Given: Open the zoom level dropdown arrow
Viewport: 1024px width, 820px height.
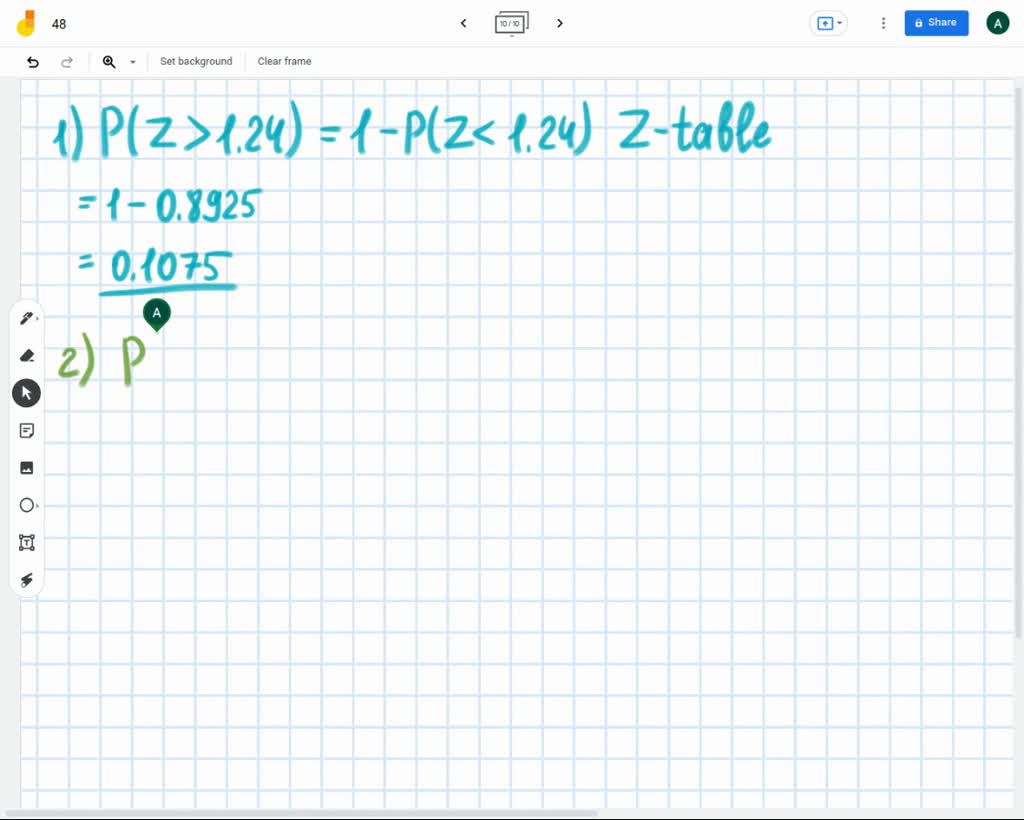Looking at the screenshot, I should point(132,61).
